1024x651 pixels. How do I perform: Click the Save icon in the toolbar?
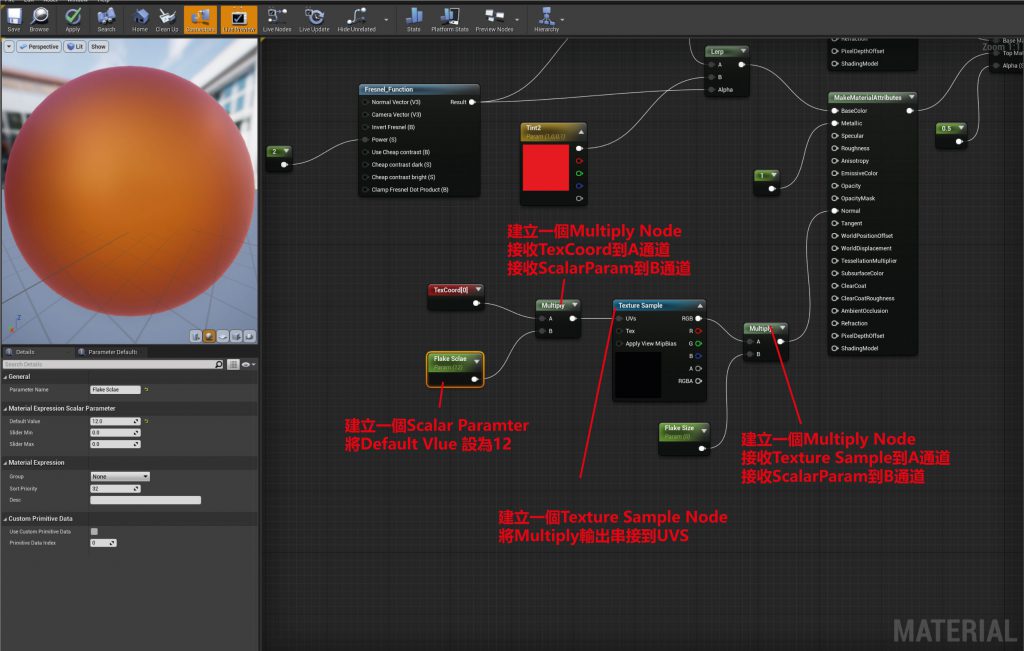(14, 18)
